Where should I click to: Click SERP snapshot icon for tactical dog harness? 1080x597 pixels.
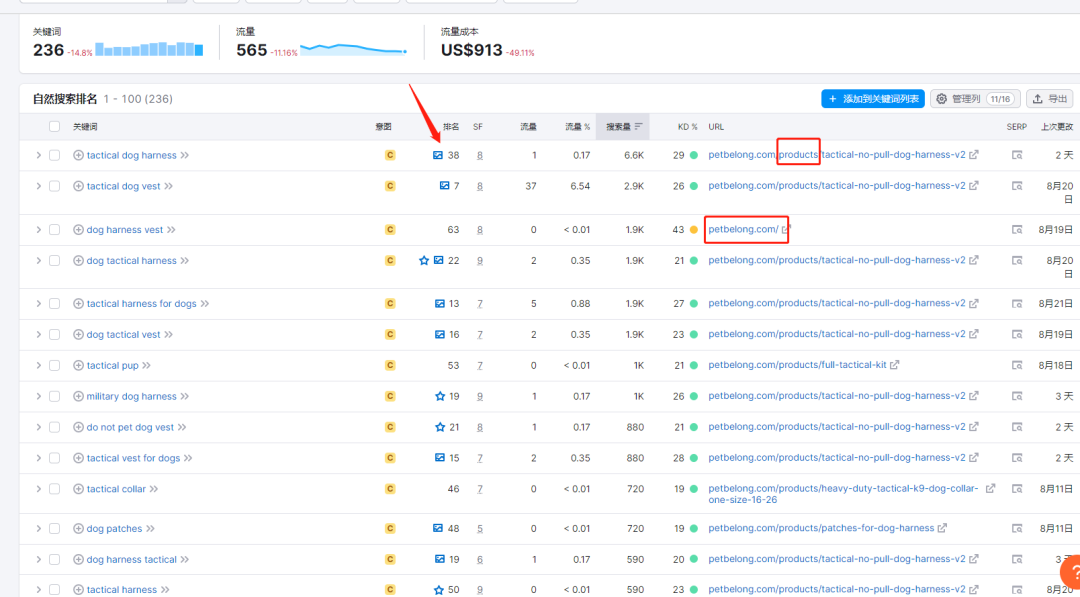click(x=1017, y=155)
